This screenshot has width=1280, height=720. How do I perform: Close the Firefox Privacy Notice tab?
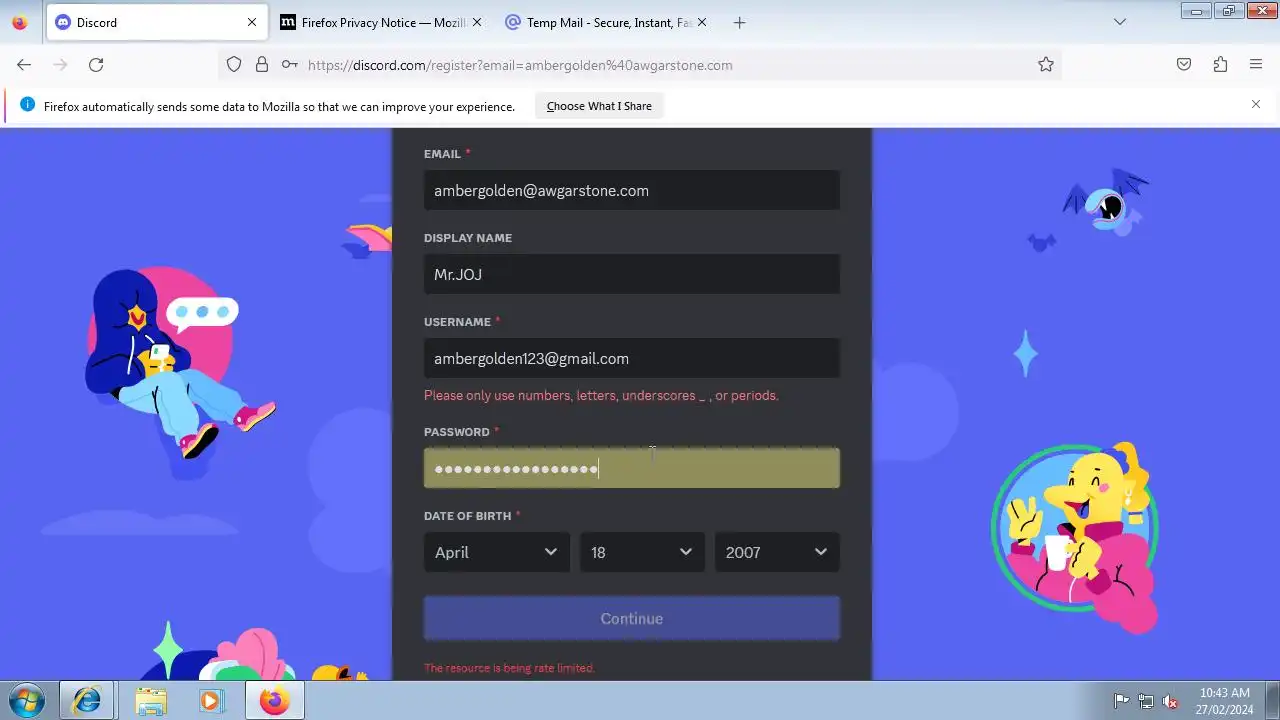pos(476,22)
